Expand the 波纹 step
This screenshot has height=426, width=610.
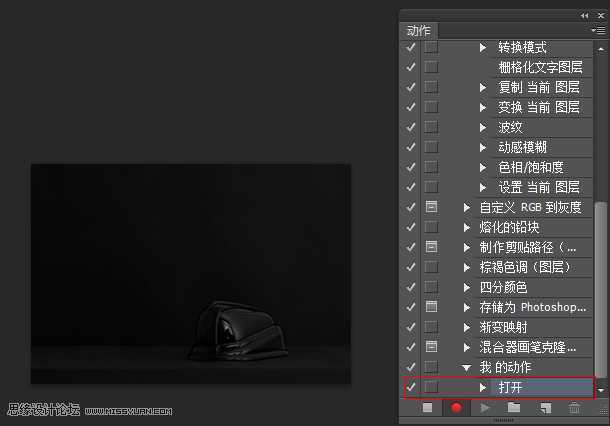point(483,127)
